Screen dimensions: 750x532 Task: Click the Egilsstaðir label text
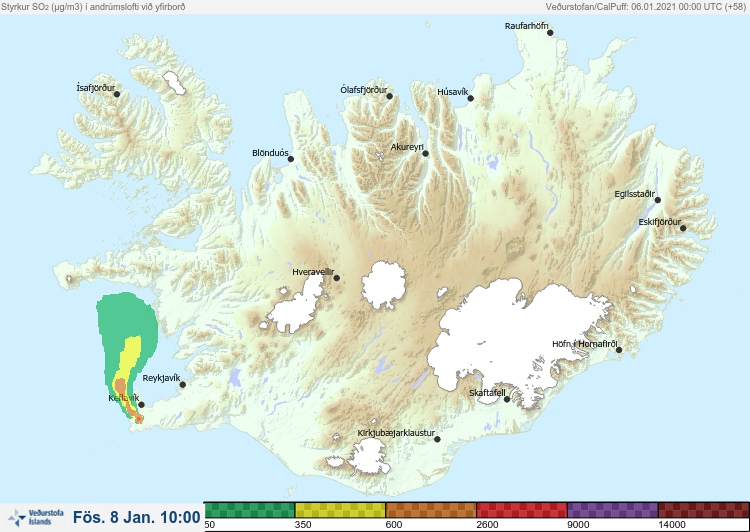pos(635,194)
